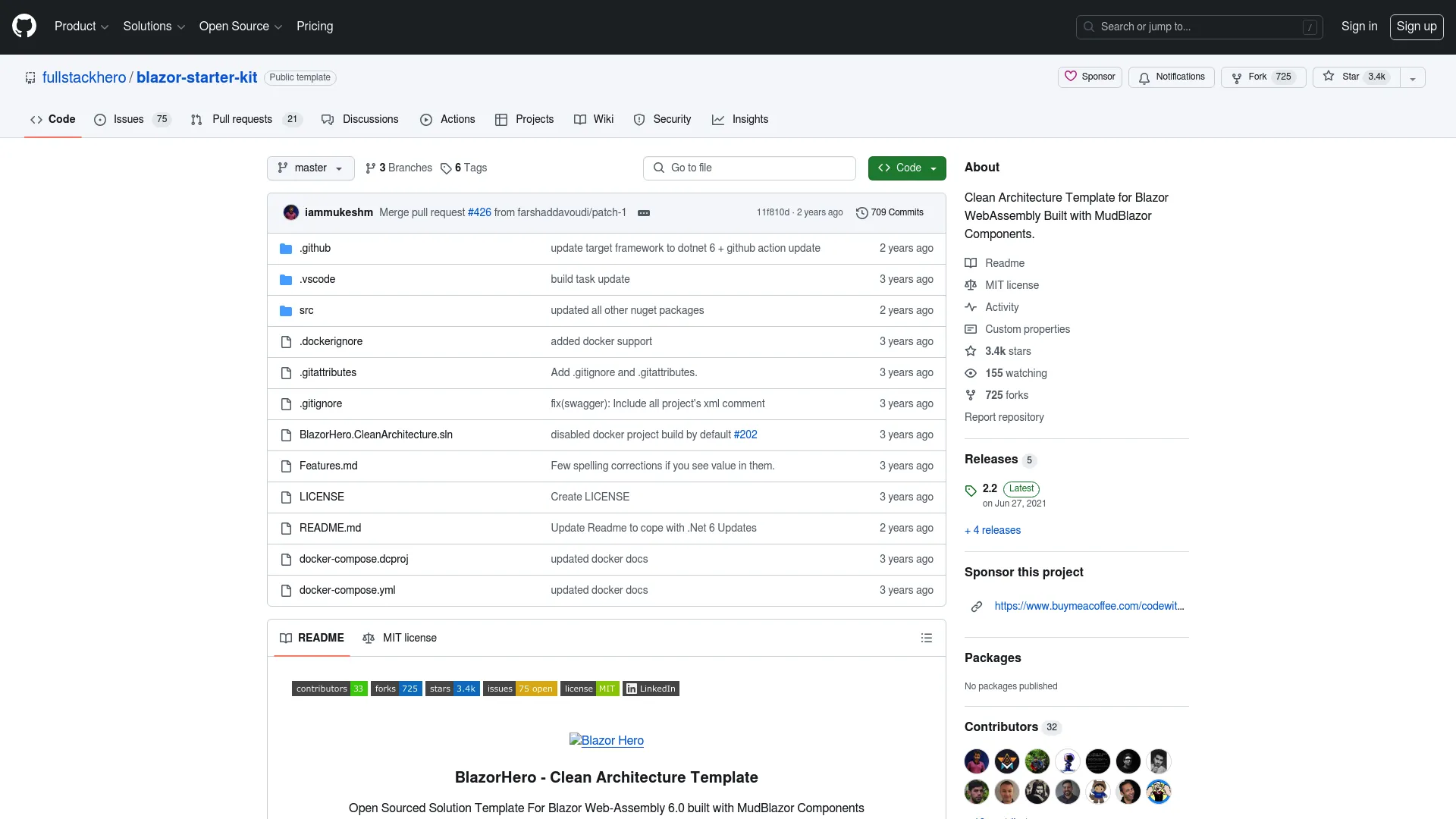Expand the Code dropdown button

click(x=932, y=168)
